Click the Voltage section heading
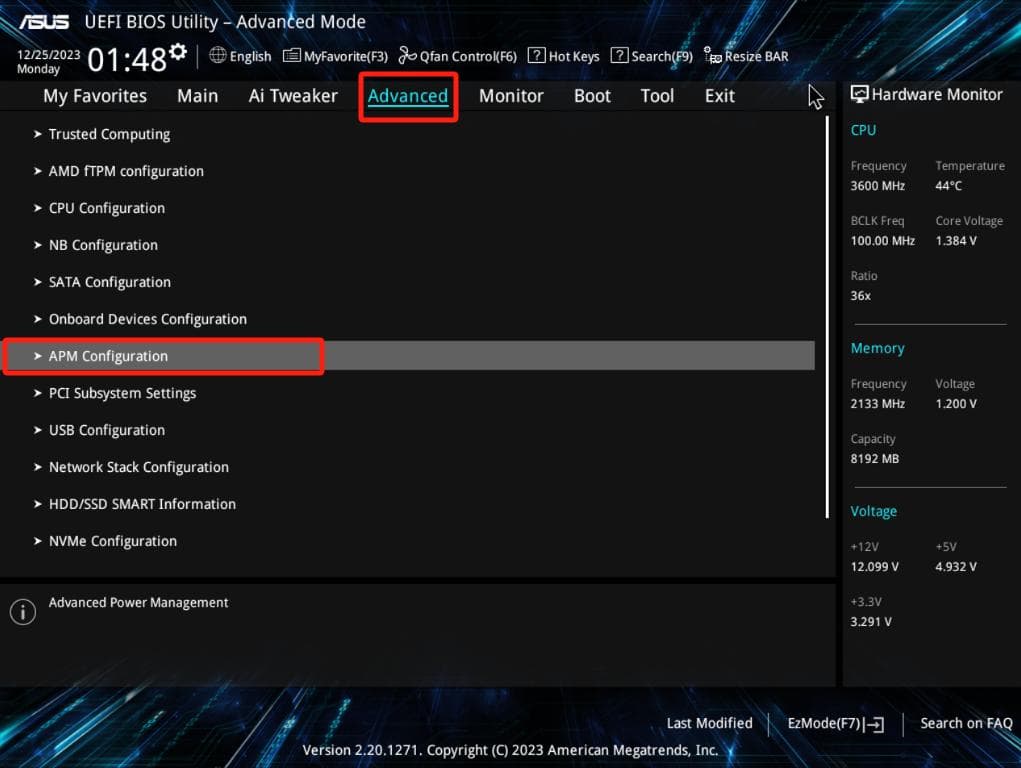 873,511
